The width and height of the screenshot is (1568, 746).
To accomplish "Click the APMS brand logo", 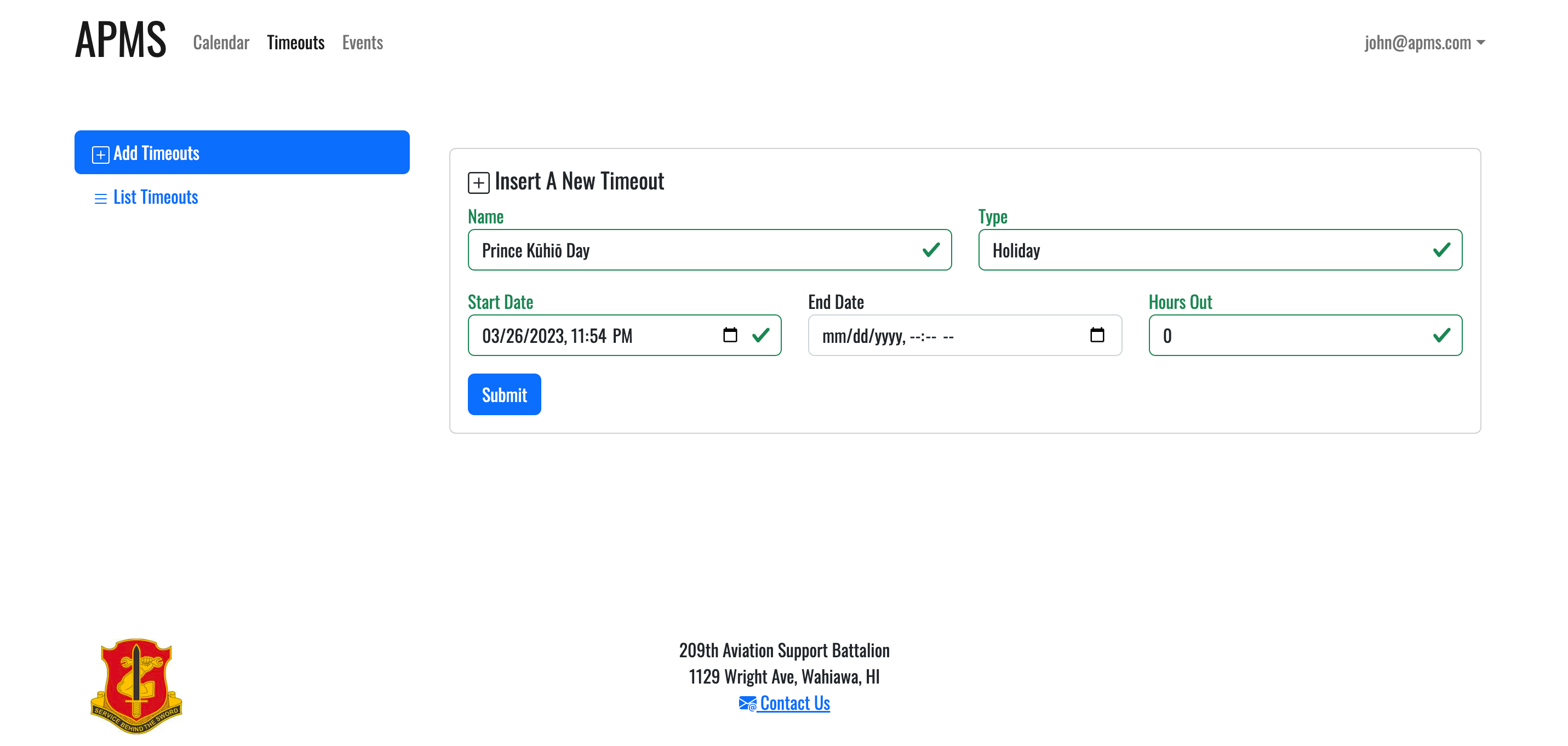I will click(121, 40).
